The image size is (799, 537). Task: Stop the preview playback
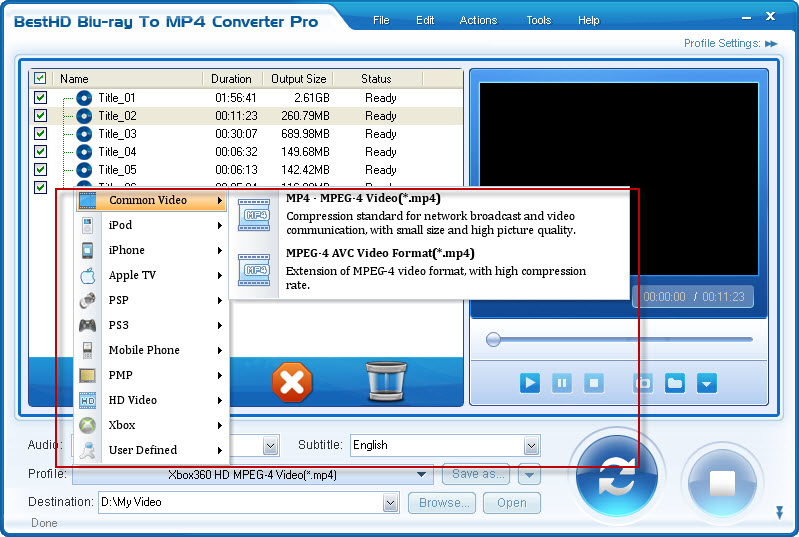point(594,383)
